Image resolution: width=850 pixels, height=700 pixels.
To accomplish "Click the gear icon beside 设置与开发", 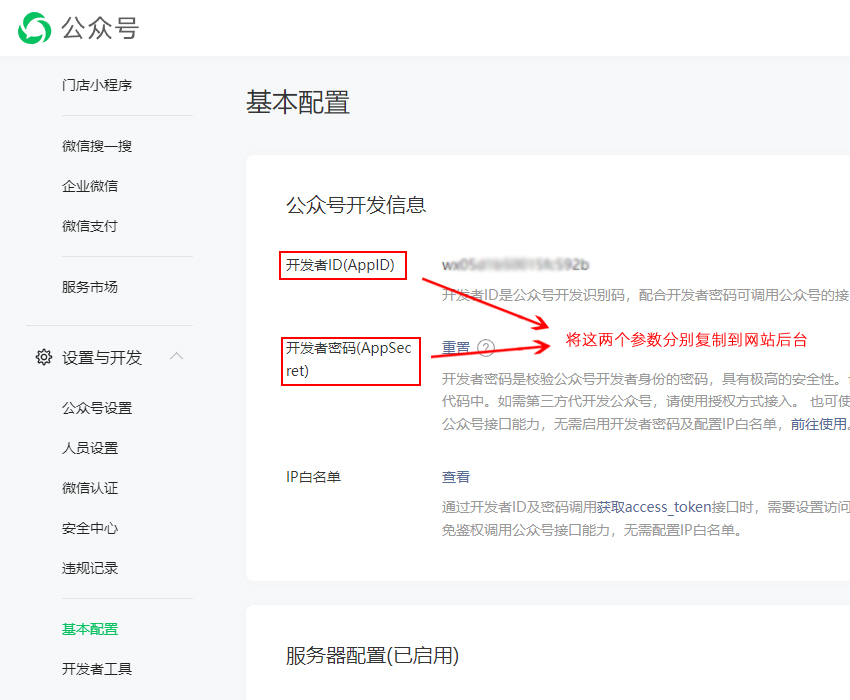I will 43,357.
